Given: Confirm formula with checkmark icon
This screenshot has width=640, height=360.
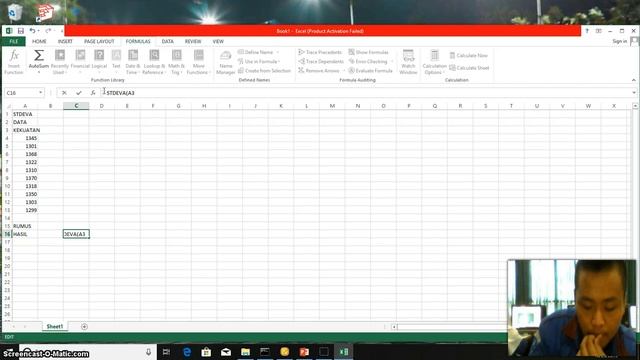Looking at the screenshot, I should pos(79,93).
